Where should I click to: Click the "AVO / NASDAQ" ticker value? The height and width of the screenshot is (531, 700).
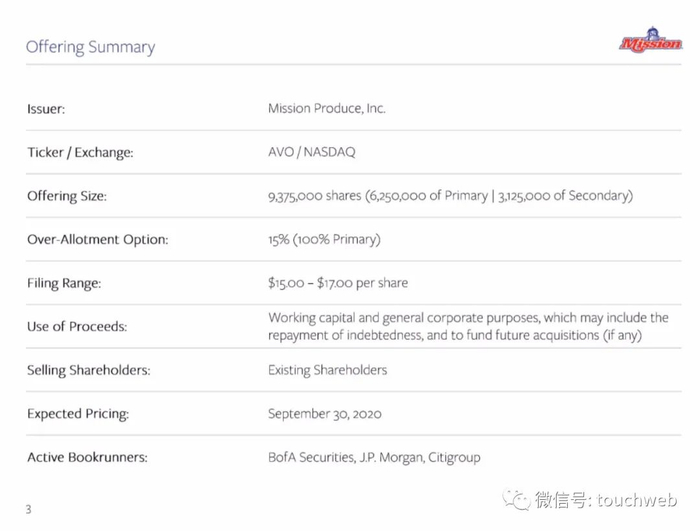311,152
